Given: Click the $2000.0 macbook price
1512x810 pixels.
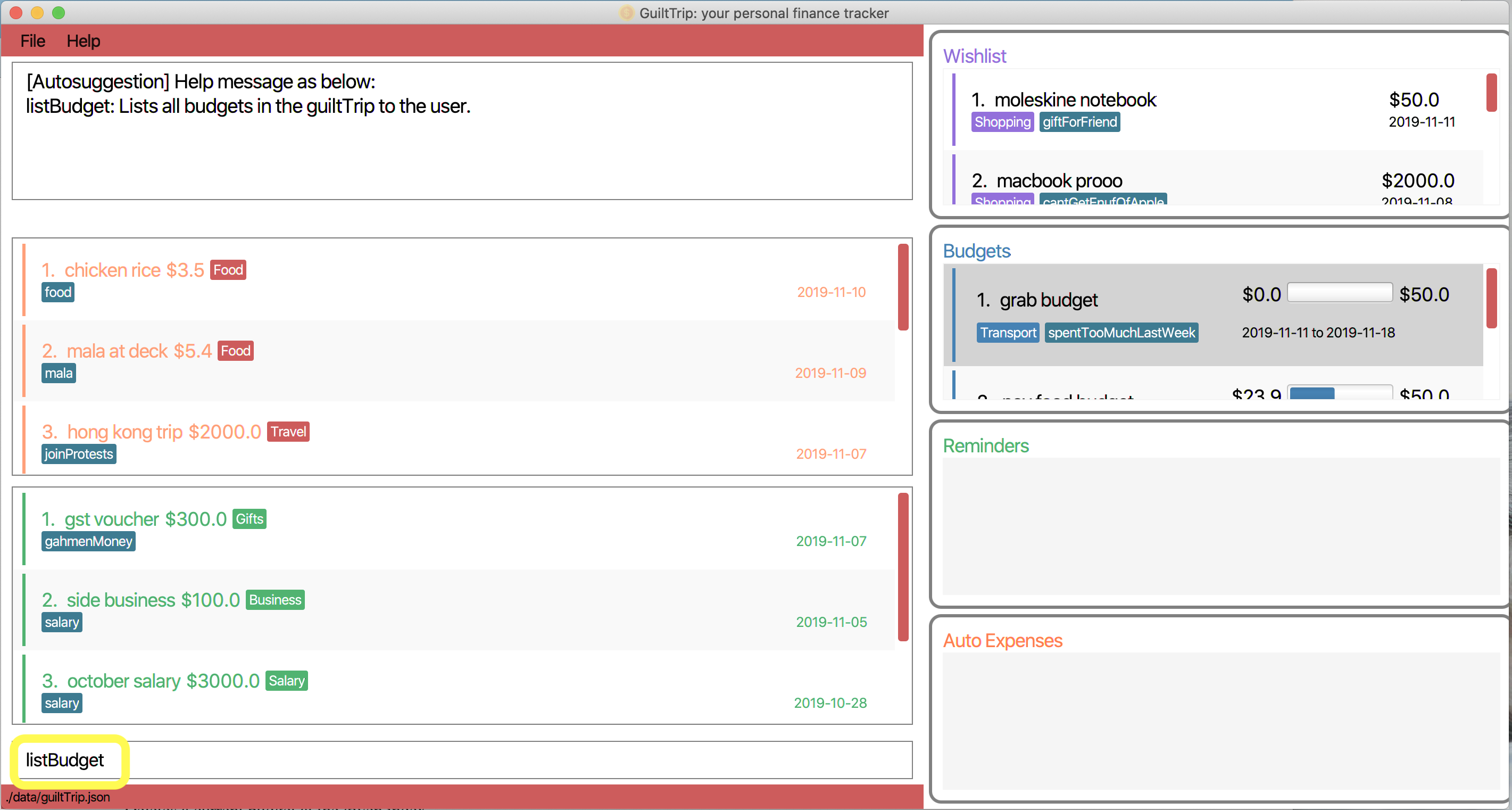Looking at the screenshot, I should coord(1418,181).
